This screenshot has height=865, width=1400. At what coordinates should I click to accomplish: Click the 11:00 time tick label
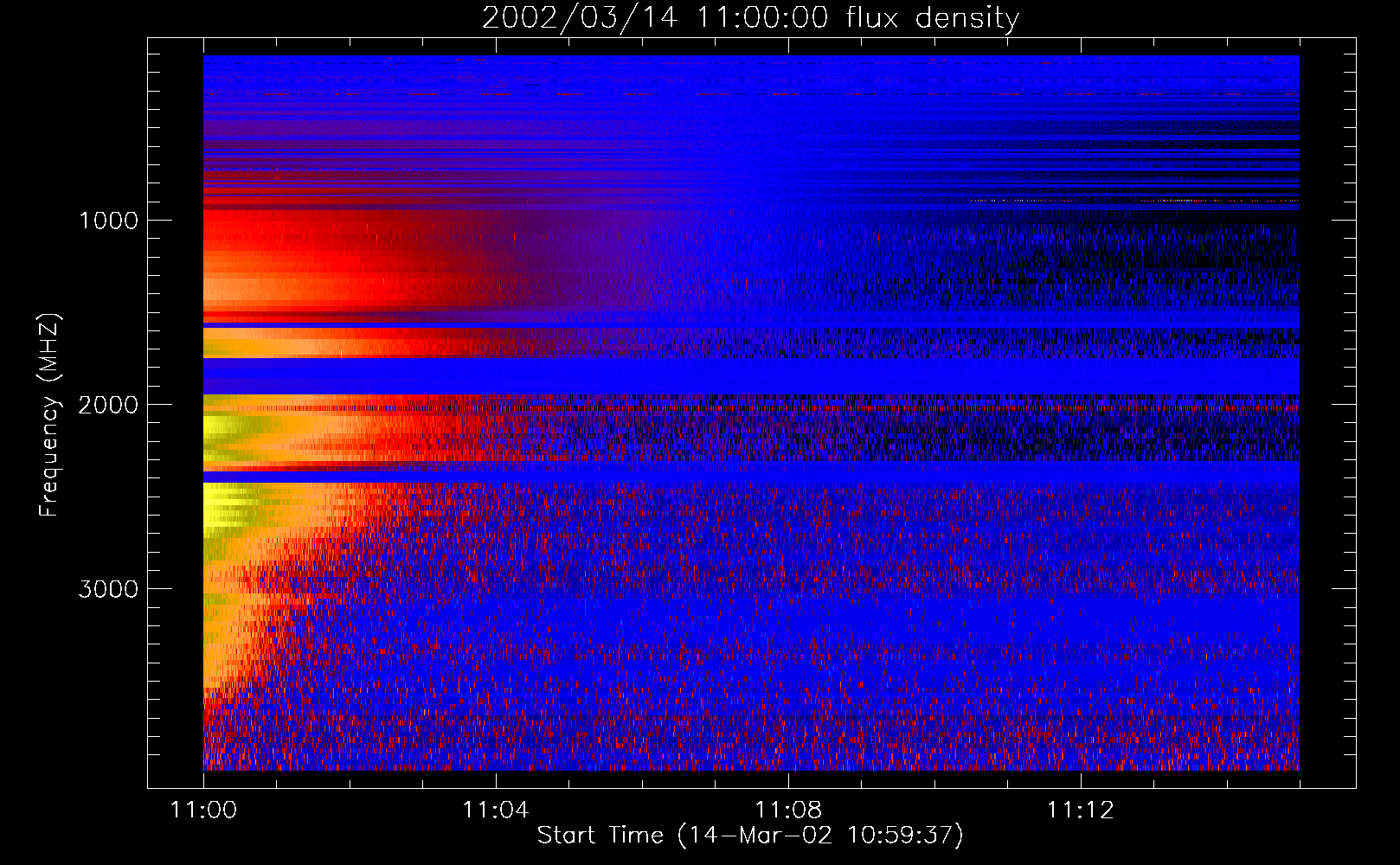[x=203, y=811]
